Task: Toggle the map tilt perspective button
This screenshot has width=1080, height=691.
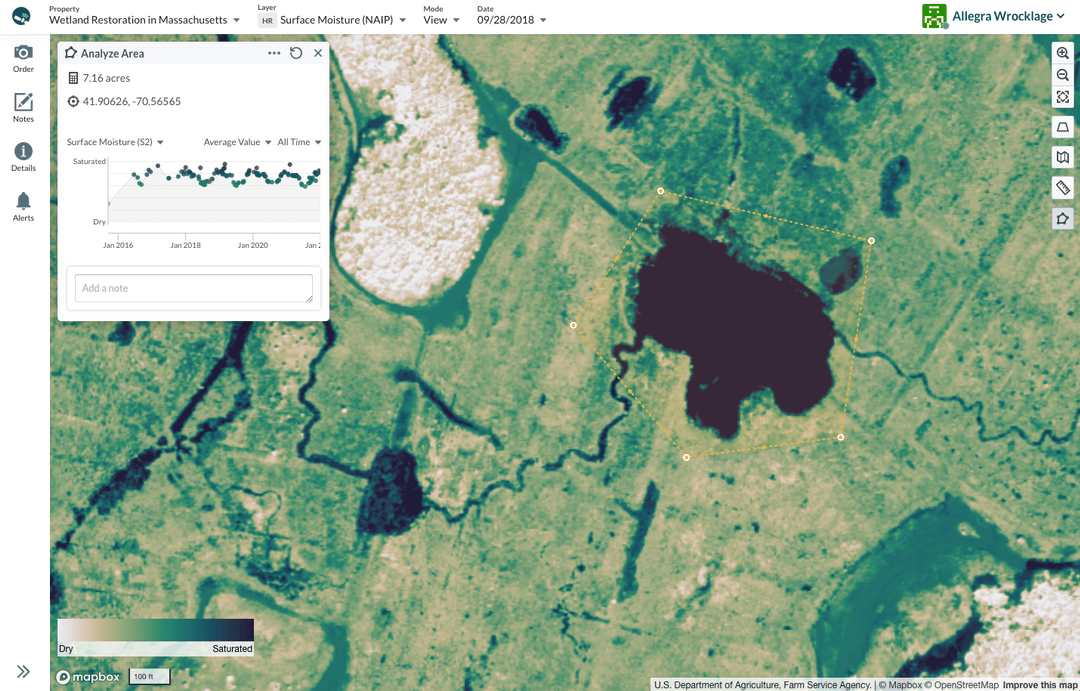Action: 1062,128
